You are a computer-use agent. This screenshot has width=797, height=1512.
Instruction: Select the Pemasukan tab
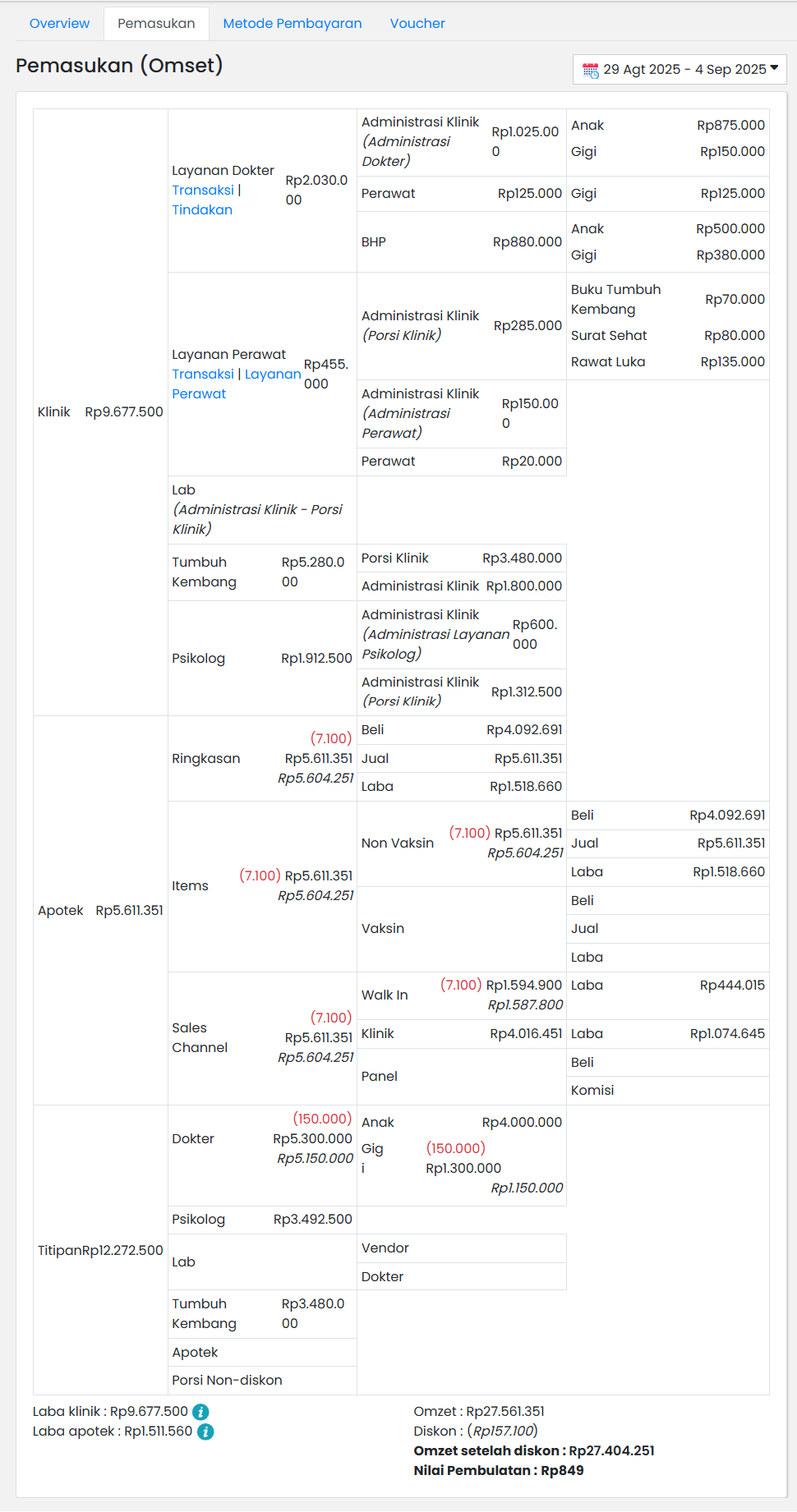point(156,23)
